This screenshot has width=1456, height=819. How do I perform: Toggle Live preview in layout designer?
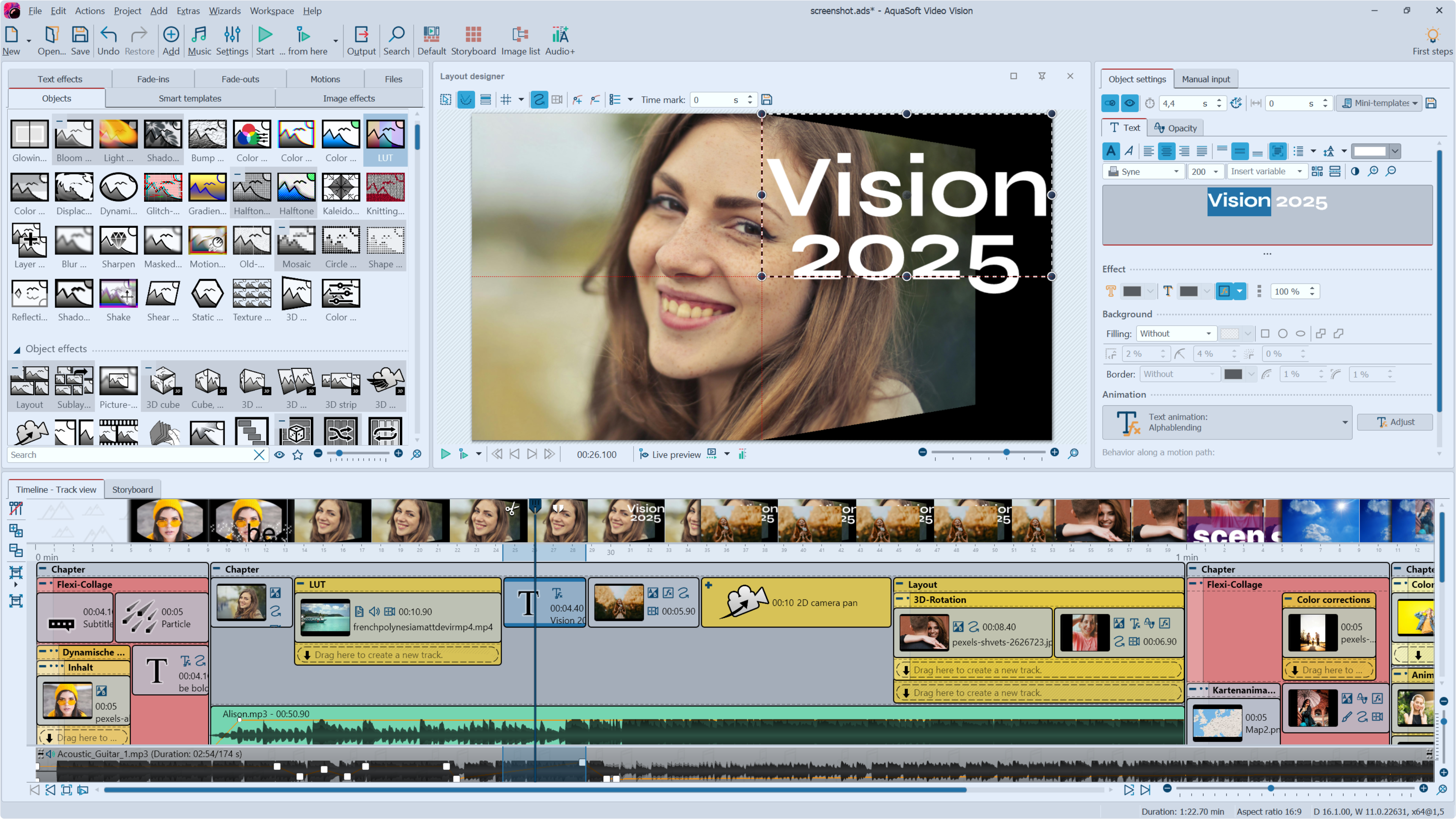coord(670,454)
